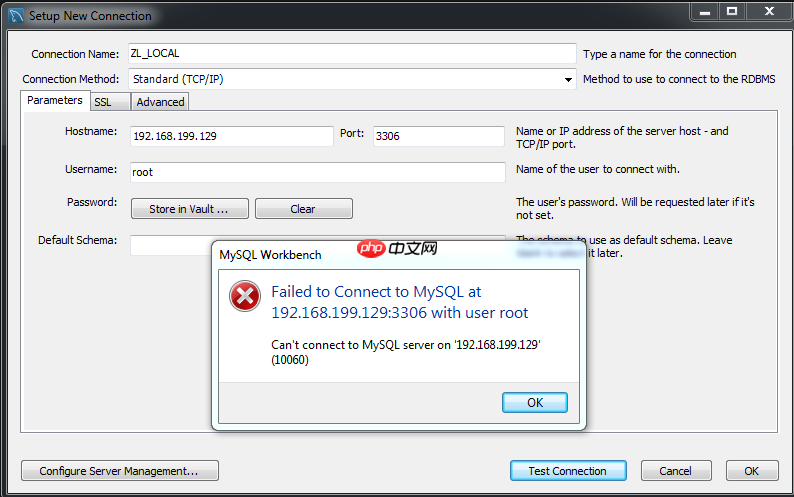Close the Setup New Connection window
Screen dimensions: 794x497
(x=769, y=12)
